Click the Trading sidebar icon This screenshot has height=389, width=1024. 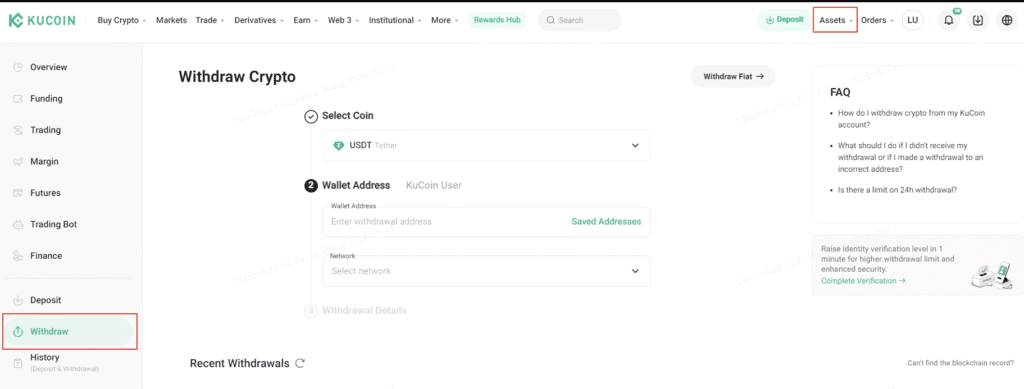pos(18,130)
